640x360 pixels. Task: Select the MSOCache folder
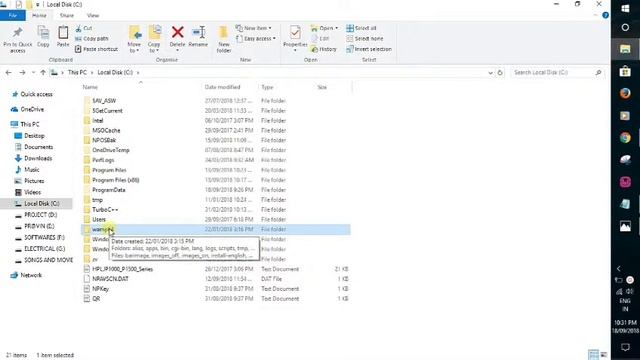tap(106, 130)
